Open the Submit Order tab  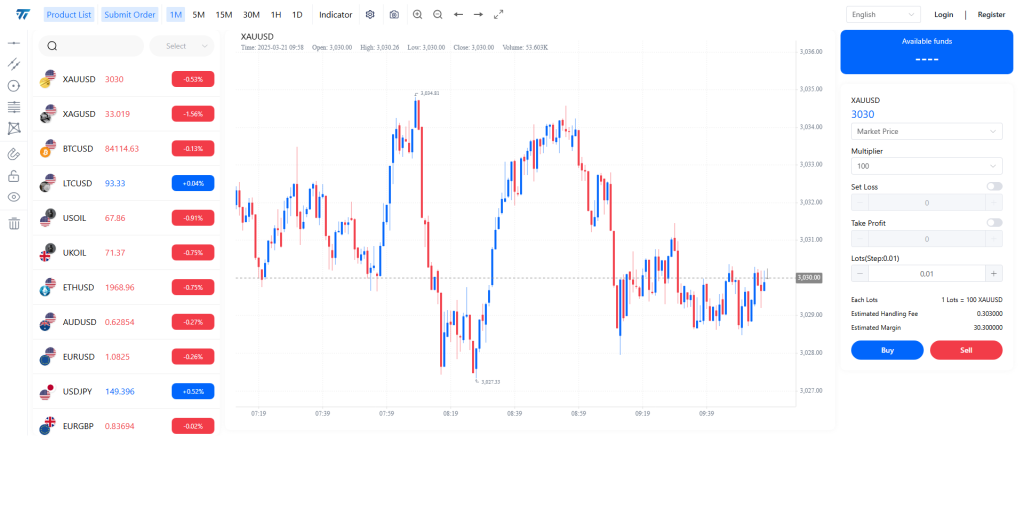tap(130, 14)
